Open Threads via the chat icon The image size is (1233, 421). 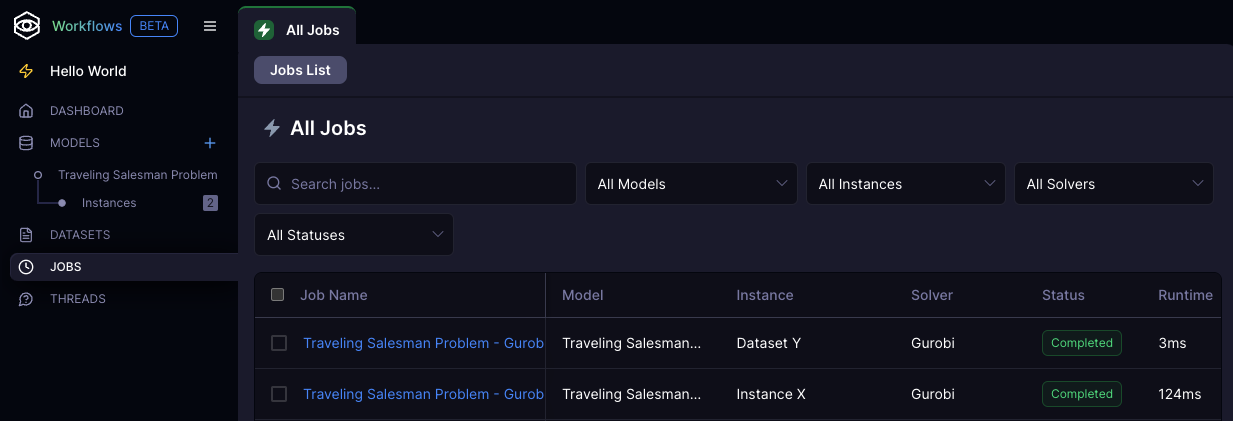(27, 299)
